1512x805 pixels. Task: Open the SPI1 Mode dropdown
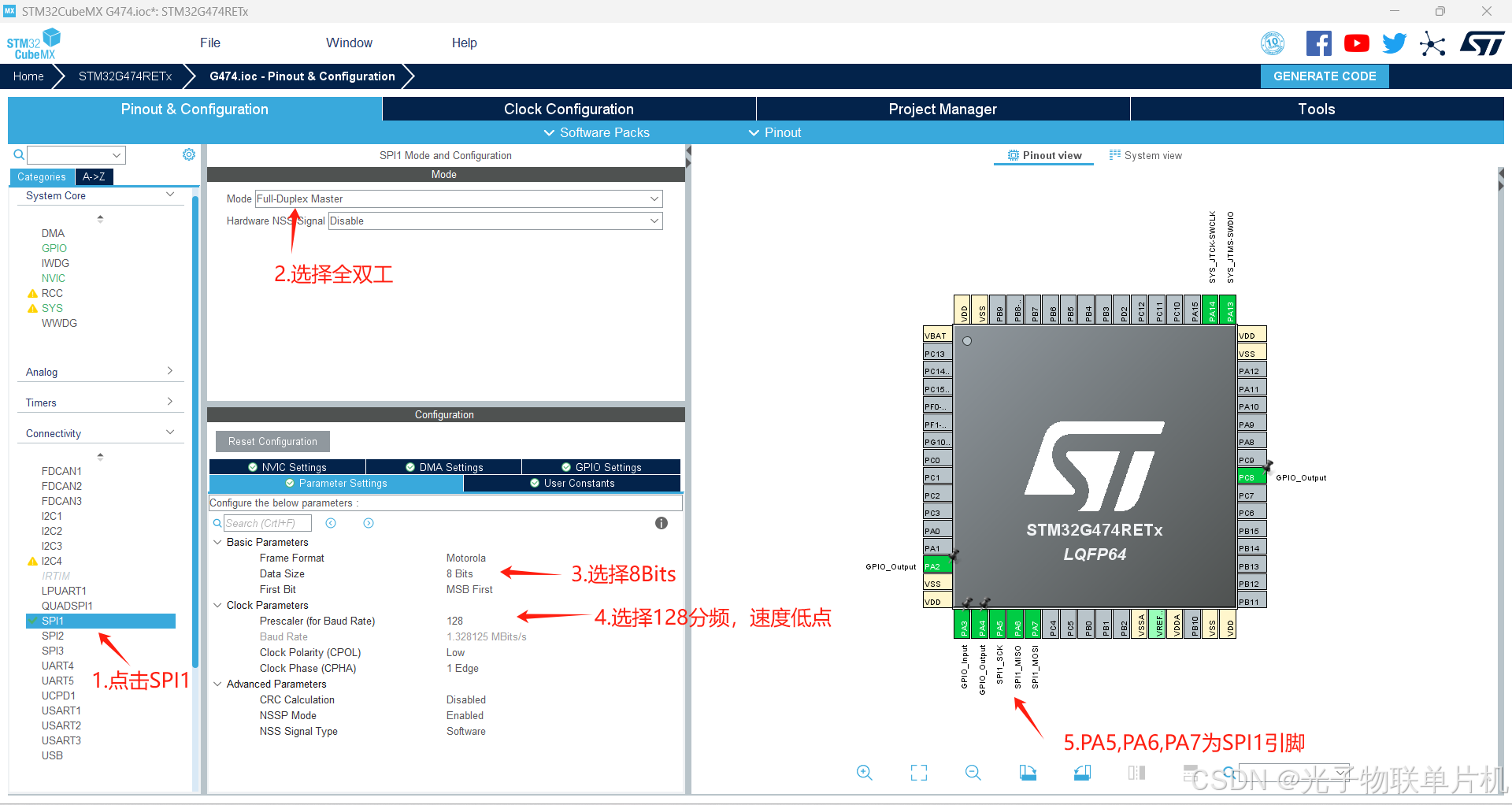[x=458, y=198]
